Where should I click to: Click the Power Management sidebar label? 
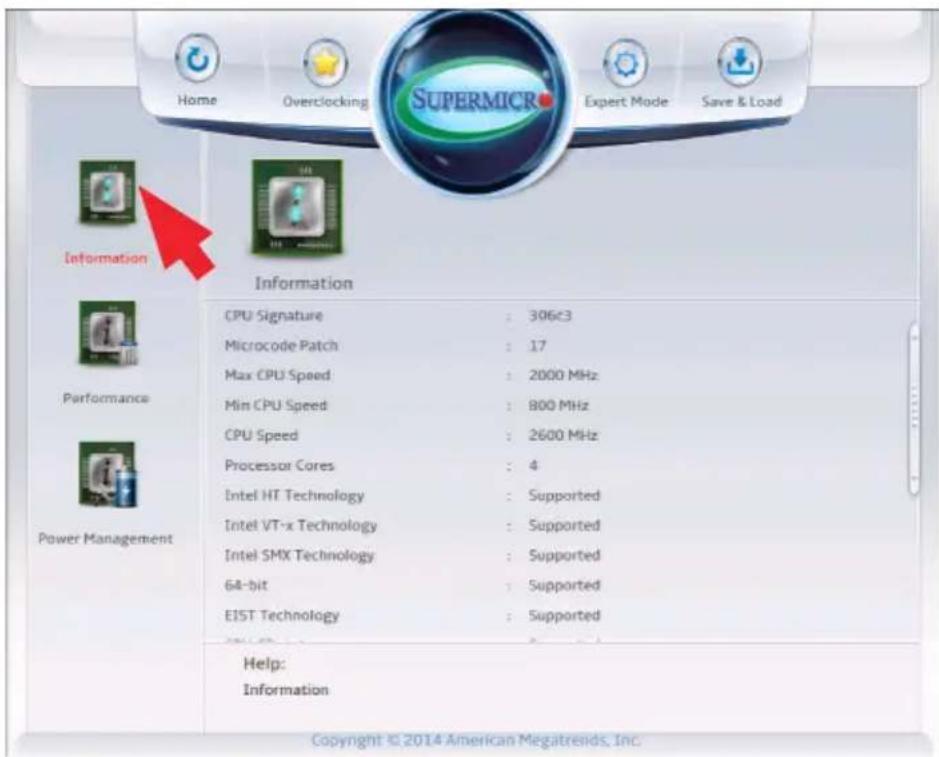105,538
